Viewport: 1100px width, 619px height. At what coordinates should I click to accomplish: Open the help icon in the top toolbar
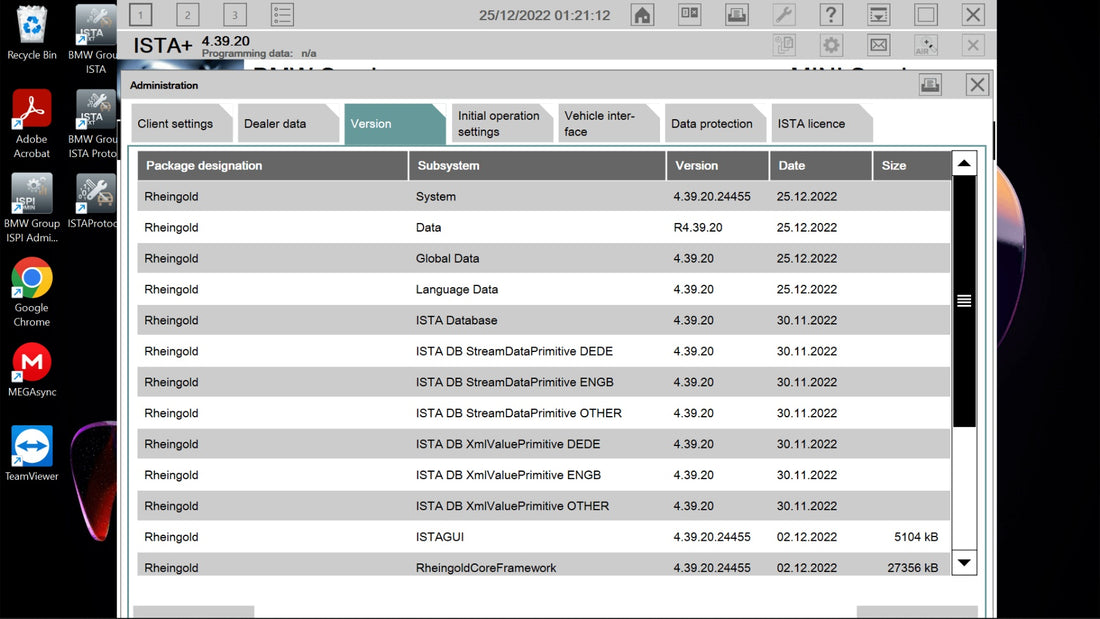click(x=831, y=14)
